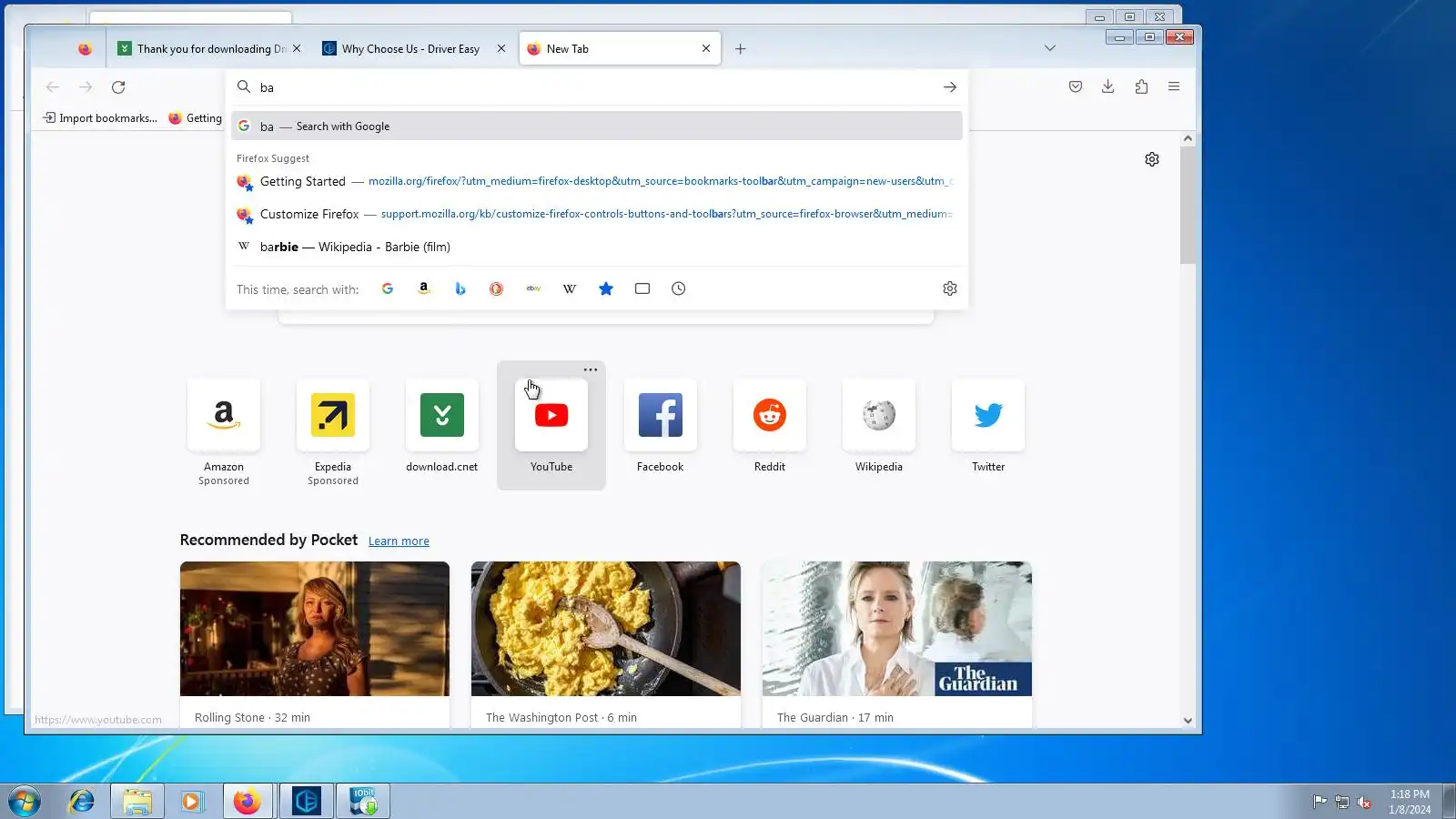Open the Extensions puzzle icon
Image resolution: width=1456 pixels, height=819 pixels.
1141,86
